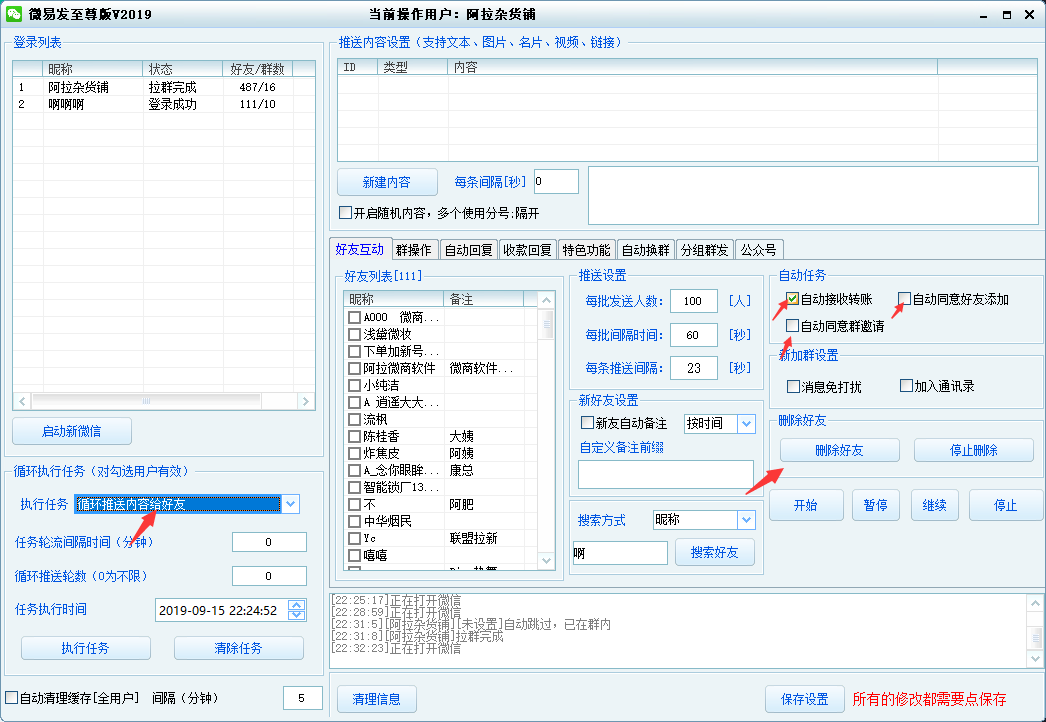This screenshot has height=722, width=1046.
Task: Maximize the 微易发 window
Action: (x=1007, y=15)
